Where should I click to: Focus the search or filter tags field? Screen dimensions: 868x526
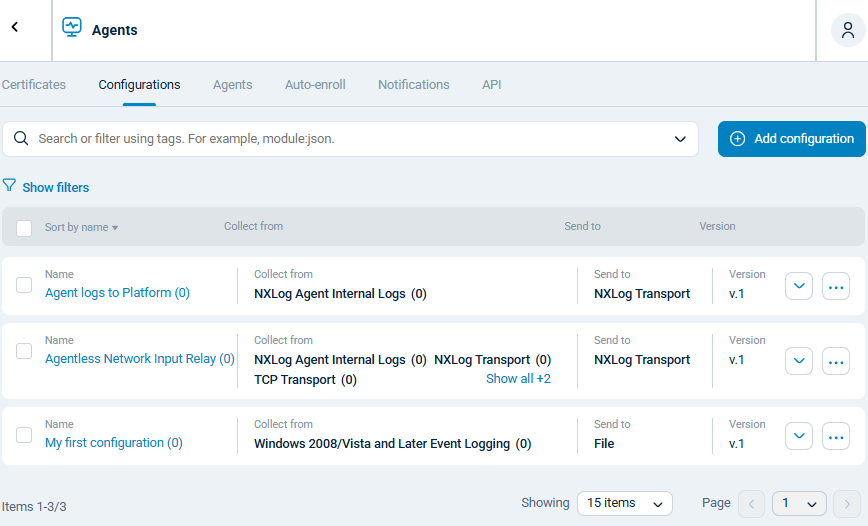click(x=350, y=139)
